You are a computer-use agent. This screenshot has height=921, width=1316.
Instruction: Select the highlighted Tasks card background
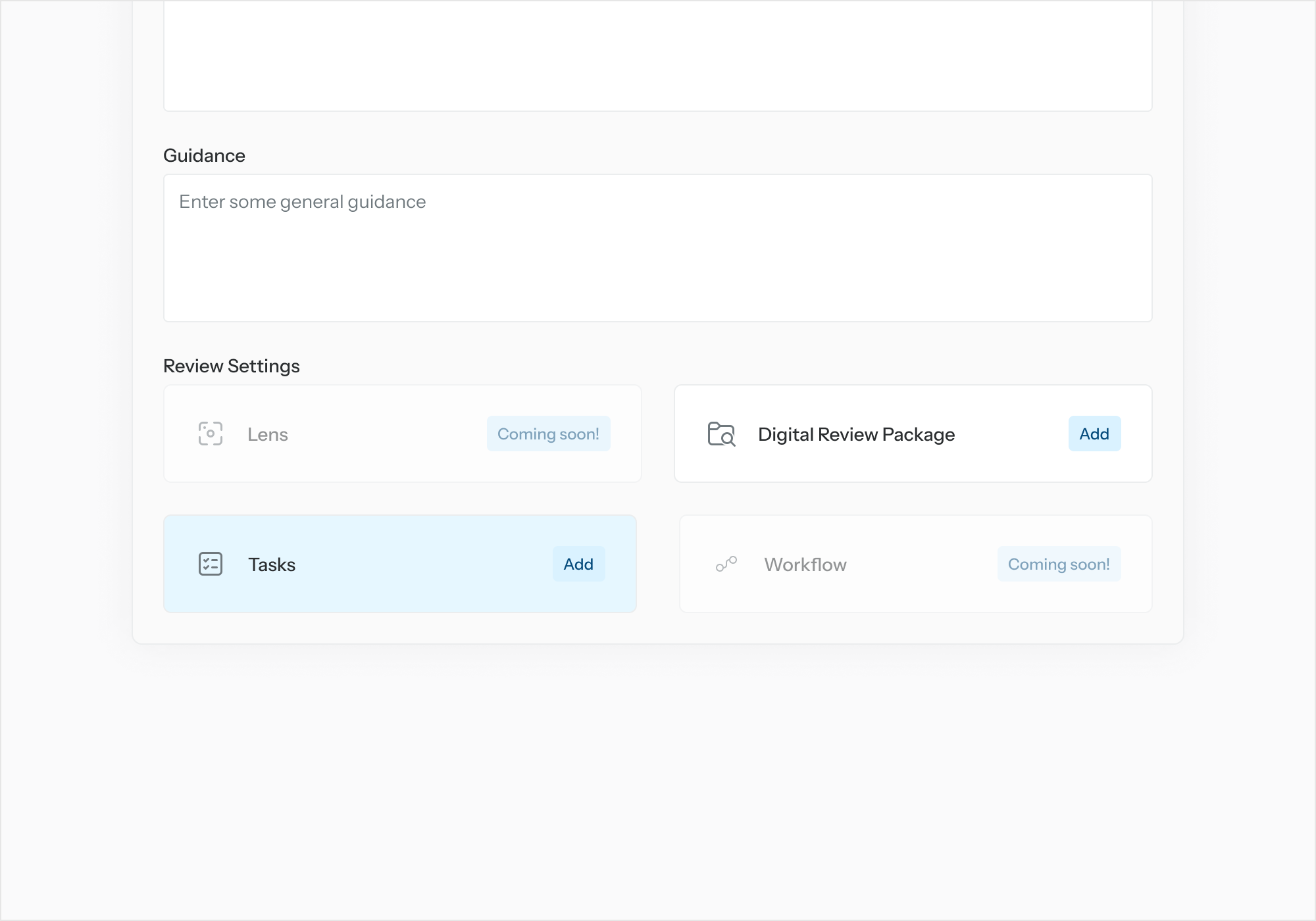click(421, 564)
